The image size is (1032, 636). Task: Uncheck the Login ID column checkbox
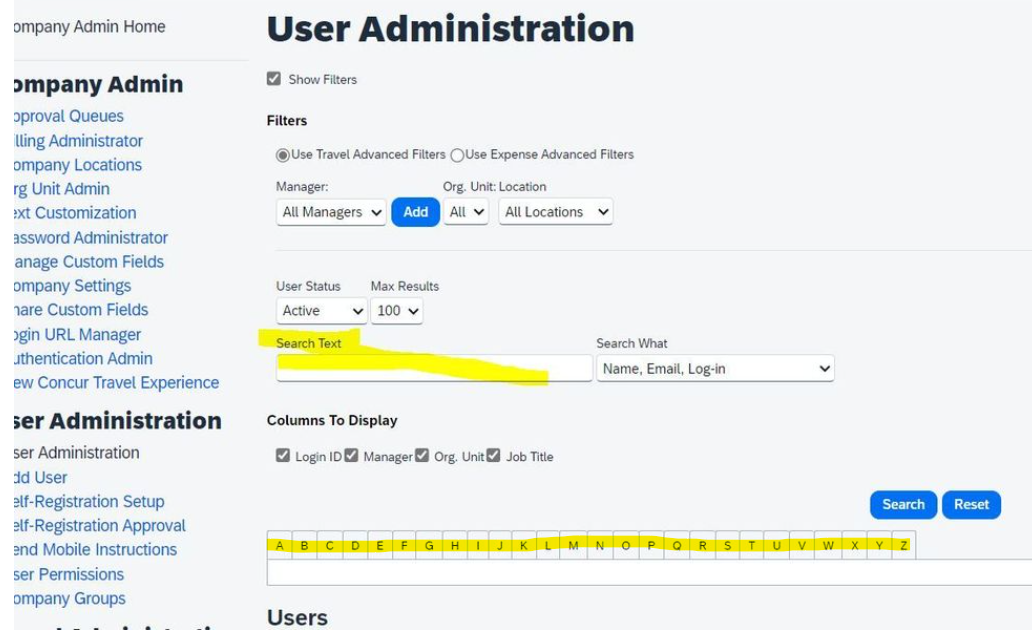click(283, 457)
